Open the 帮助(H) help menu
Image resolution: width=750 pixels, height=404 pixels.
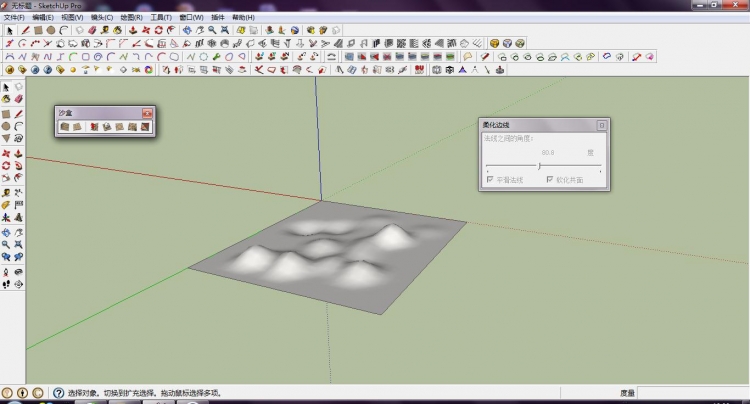click(243, 17)
